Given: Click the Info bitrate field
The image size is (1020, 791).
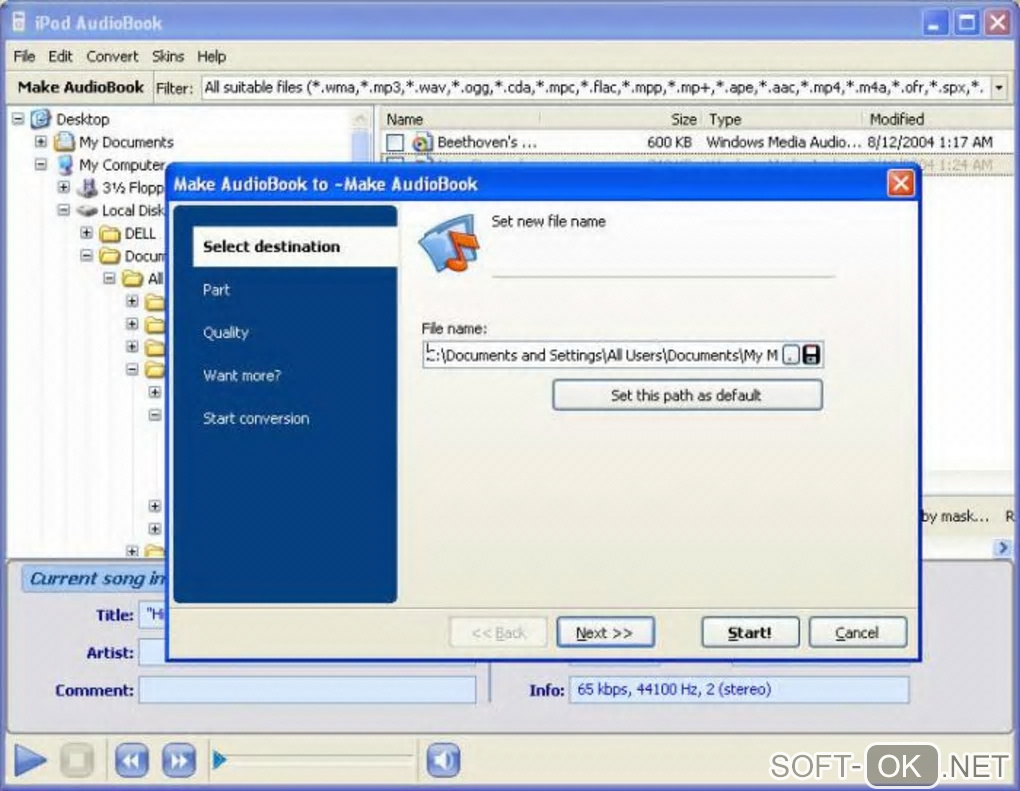Looking at the screenshot, I should 739,690.
